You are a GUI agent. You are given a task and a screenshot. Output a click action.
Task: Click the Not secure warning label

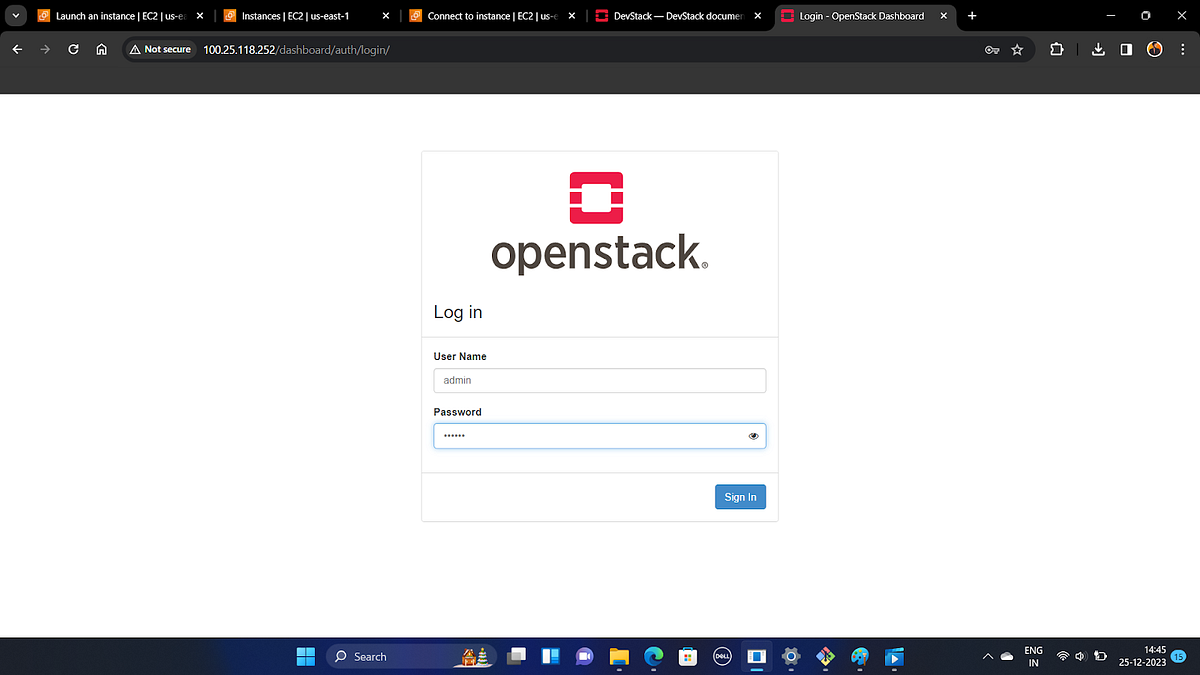(x=160, y=48)
